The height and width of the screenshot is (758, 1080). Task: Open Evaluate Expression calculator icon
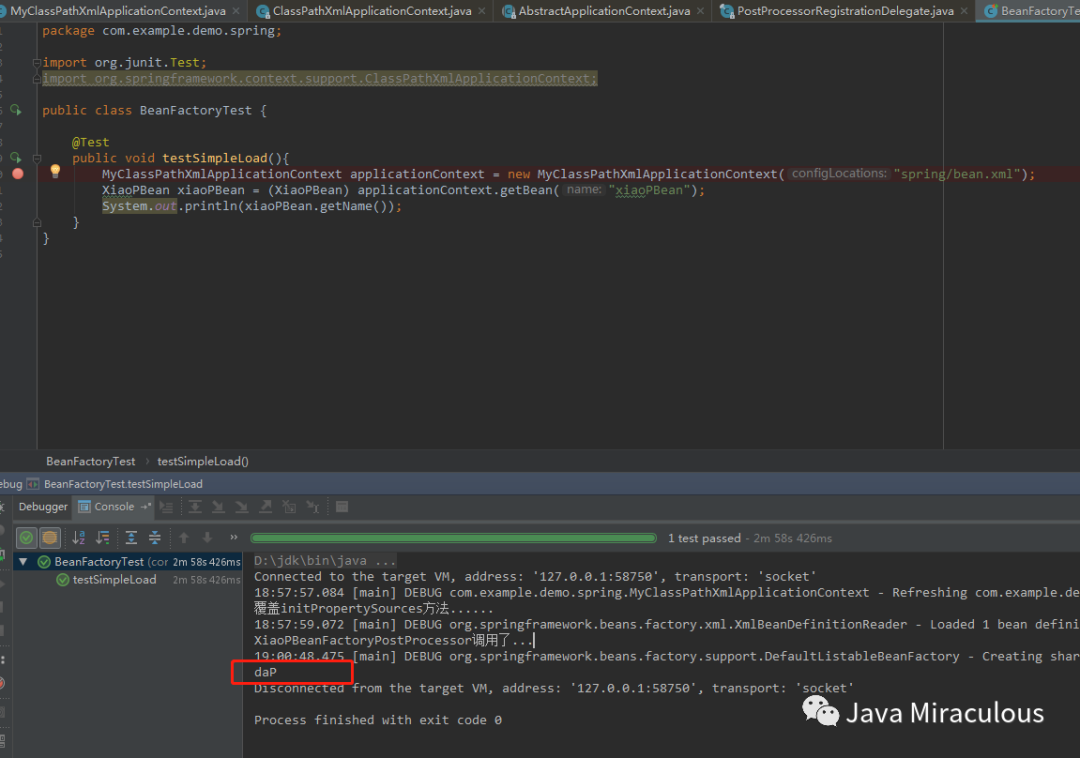coord(342,507)
